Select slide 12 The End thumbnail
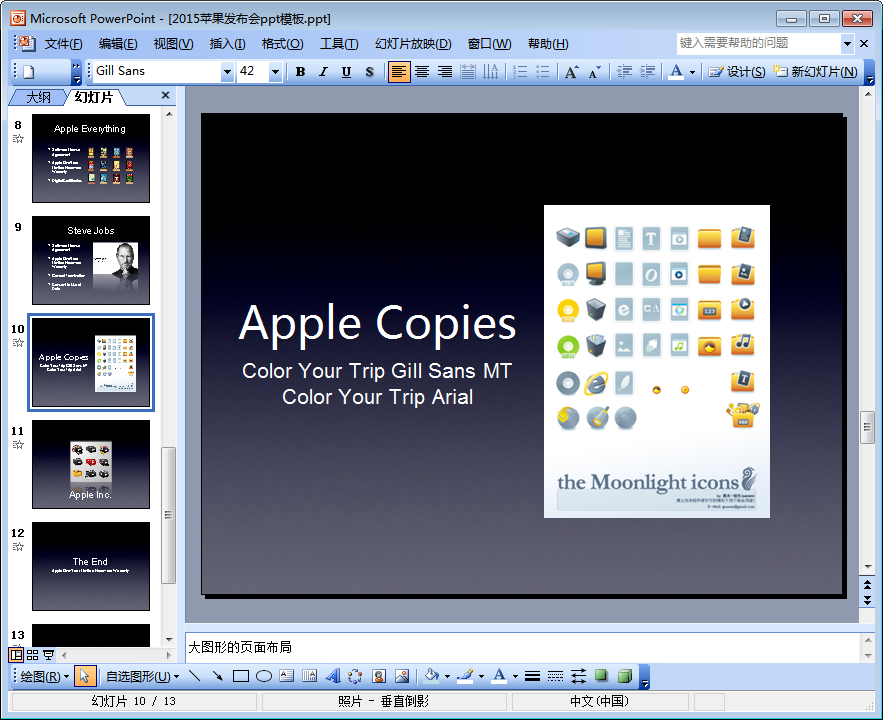Screen dimensions: 883x720 [x=91, y=566]
